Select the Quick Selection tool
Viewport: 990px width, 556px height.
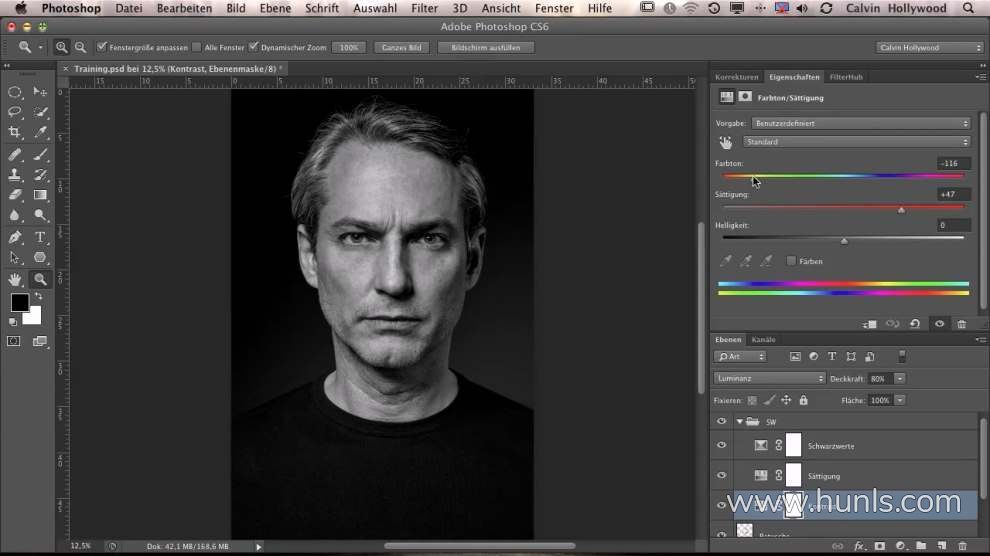pos(40,112)
